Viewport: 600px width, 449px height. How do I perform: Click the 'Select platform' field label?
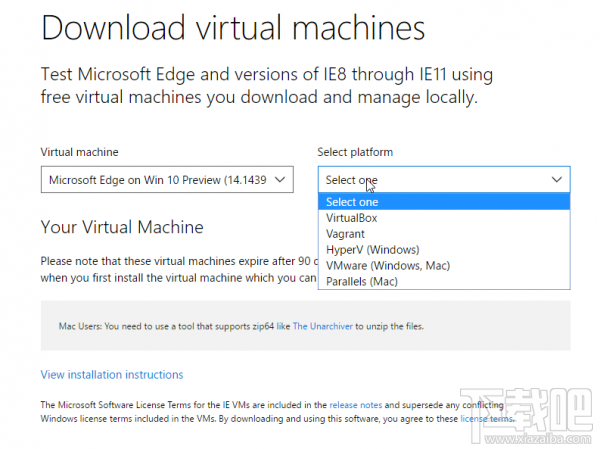355,152
